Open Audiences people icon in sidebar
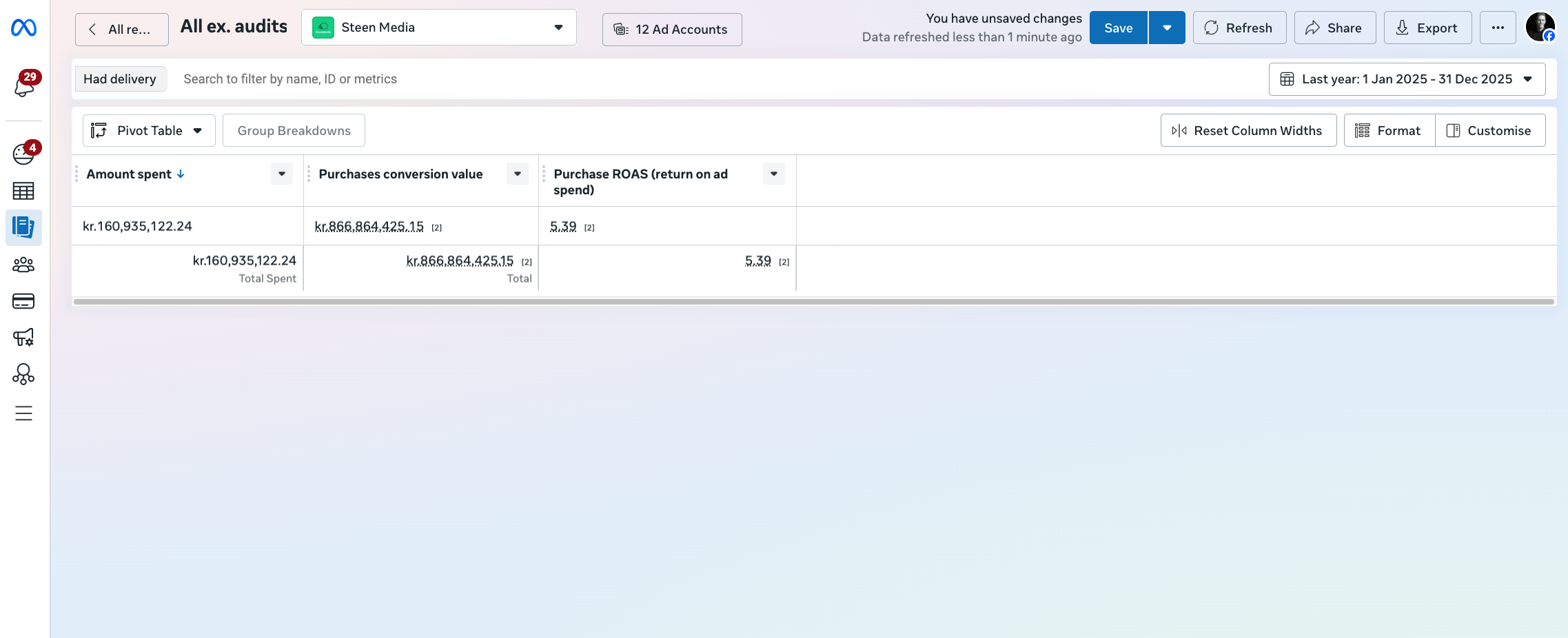 pos(23,265)
